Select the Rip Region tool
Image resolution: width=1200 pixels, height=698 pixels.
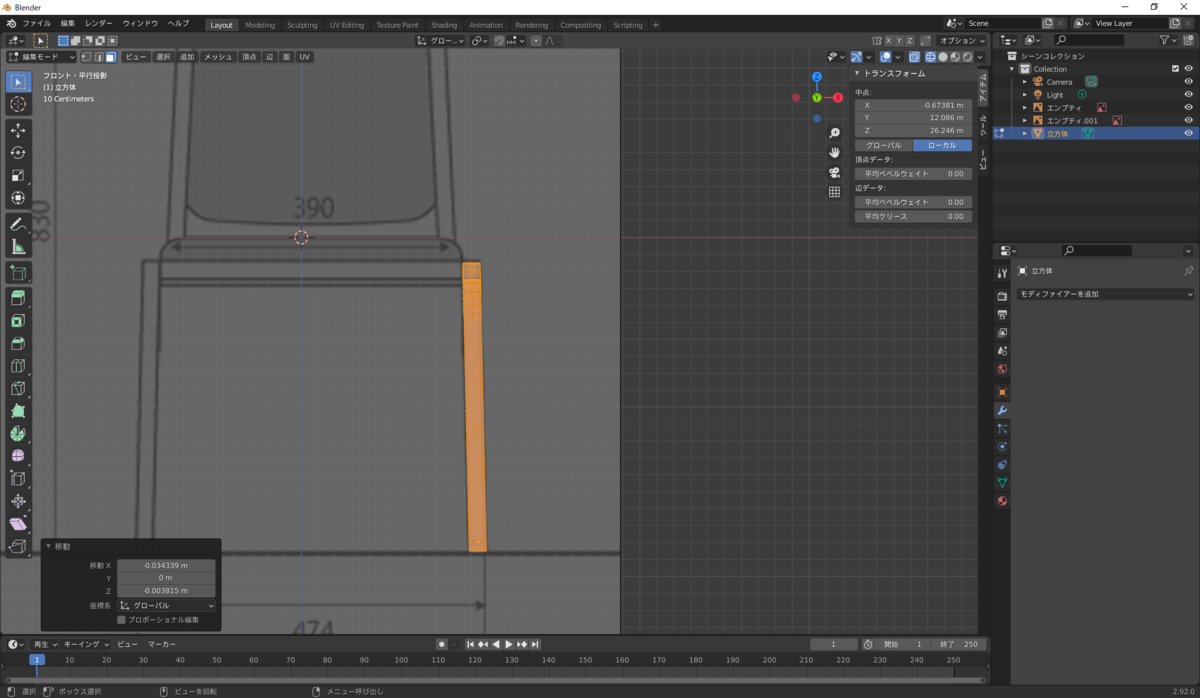pyautogui.click(x=18, y=546)
